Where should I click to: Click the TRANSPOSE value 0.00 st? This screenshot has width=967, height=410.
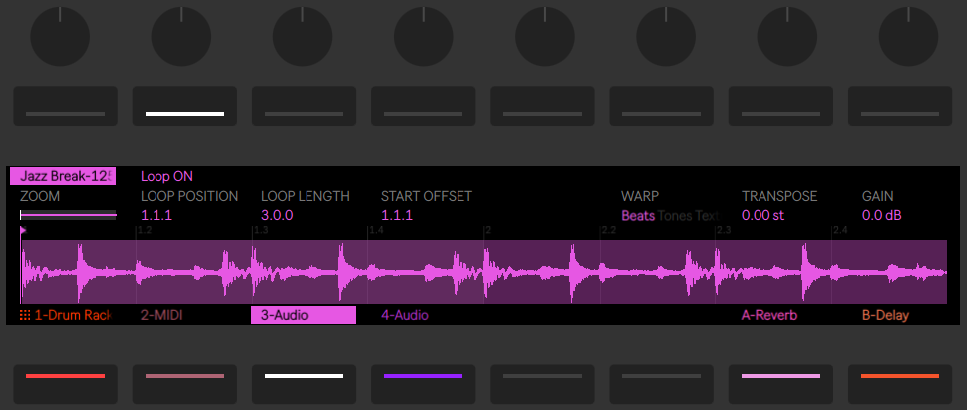pos(763,216)
